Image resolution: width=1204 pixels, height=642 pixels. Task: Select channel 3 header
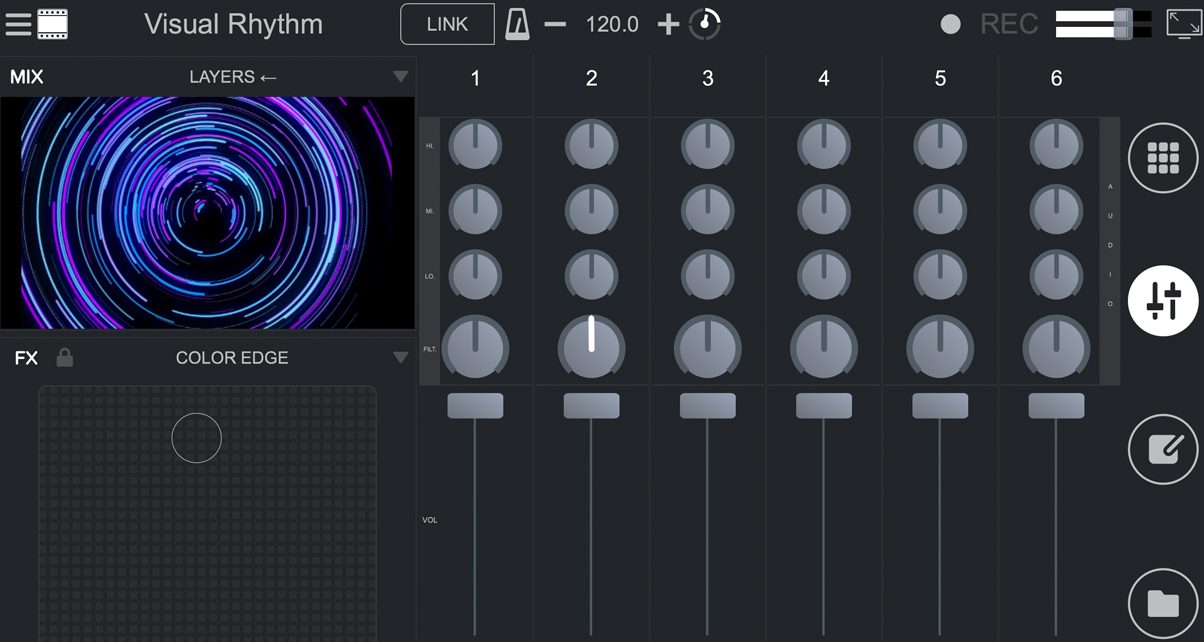pyautogui.click(x=708, y=78)
